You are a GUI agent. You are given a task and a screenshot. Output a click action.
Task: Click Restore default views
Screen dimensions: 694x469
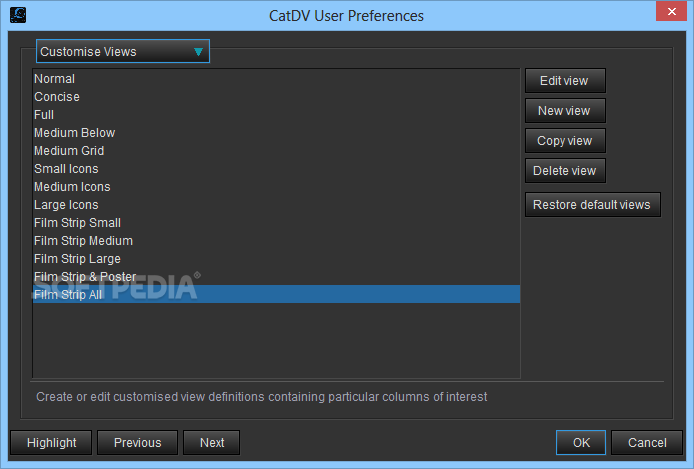(592, 204)
